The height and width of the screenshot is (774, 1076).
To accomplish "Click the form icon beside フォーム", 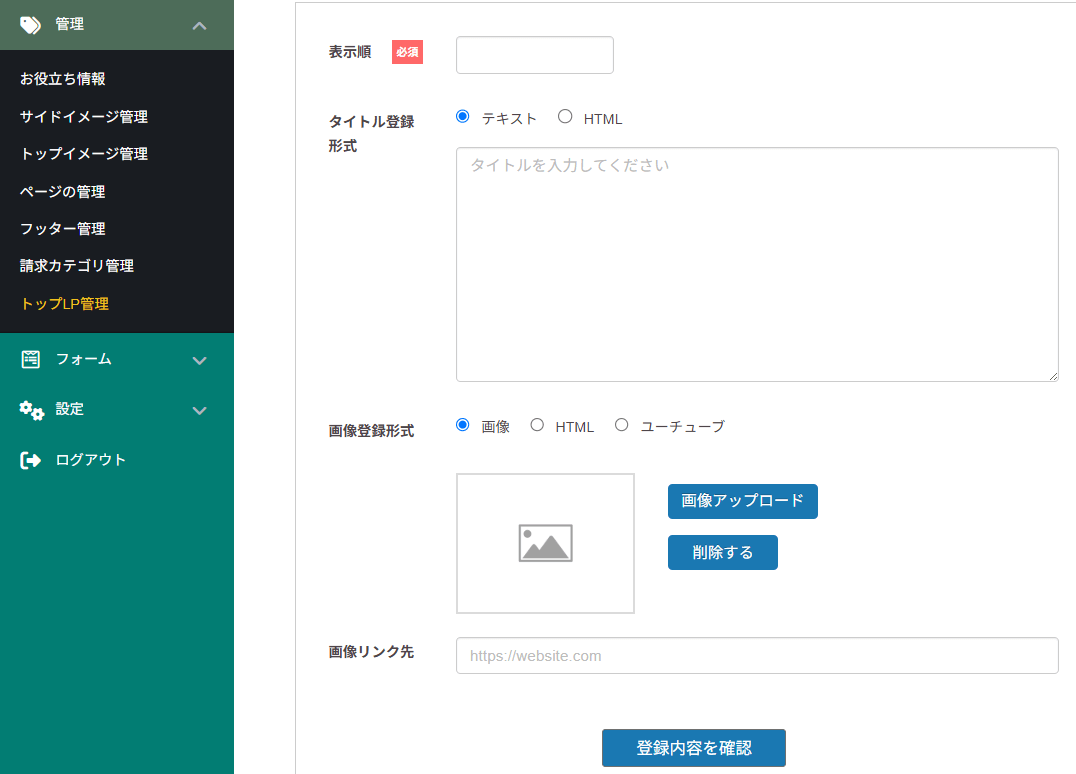I will [30, 360].
